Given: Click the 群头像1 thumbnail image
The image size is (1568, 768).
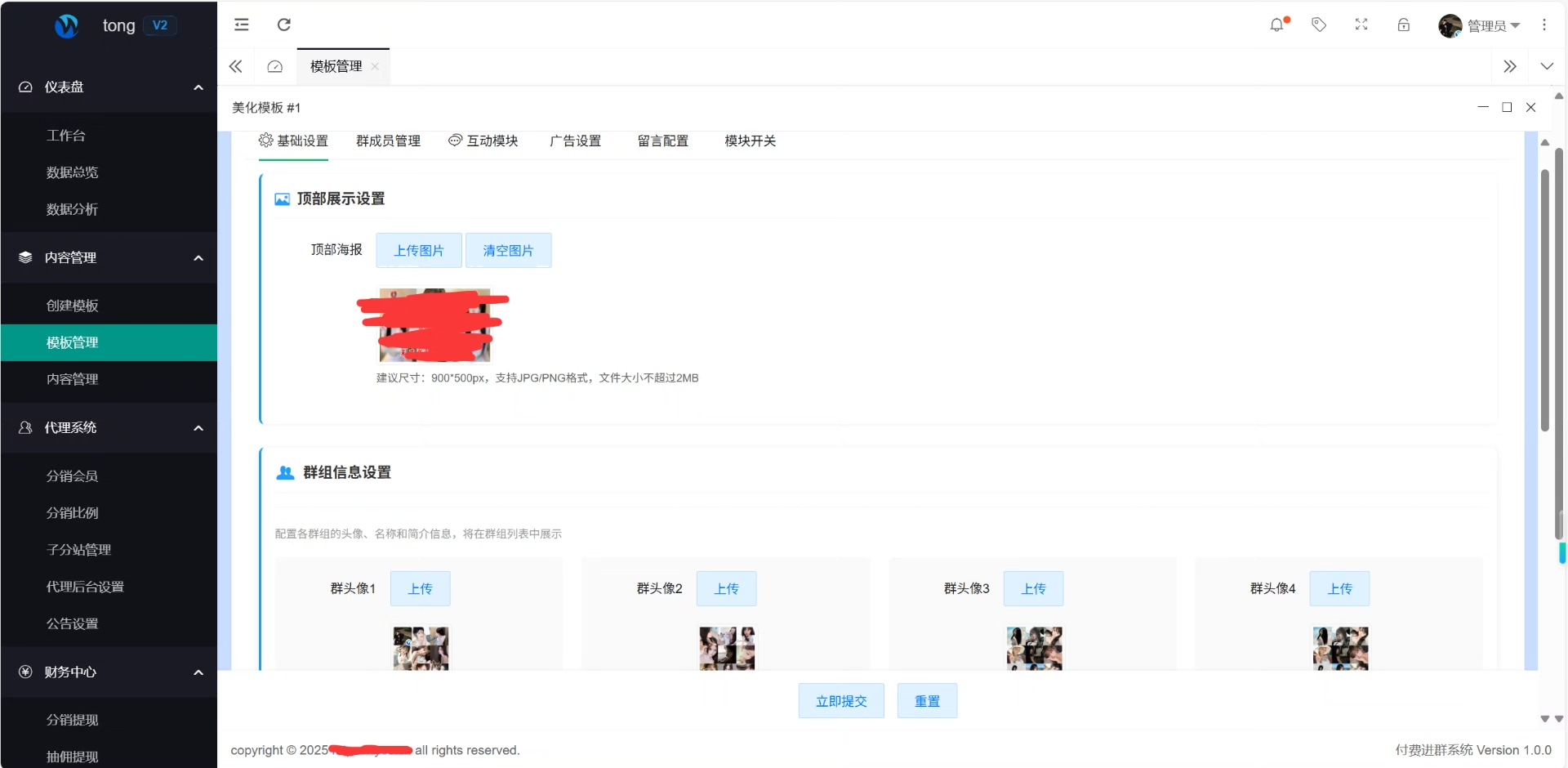Looking at the screenshot, I should 421,649.
